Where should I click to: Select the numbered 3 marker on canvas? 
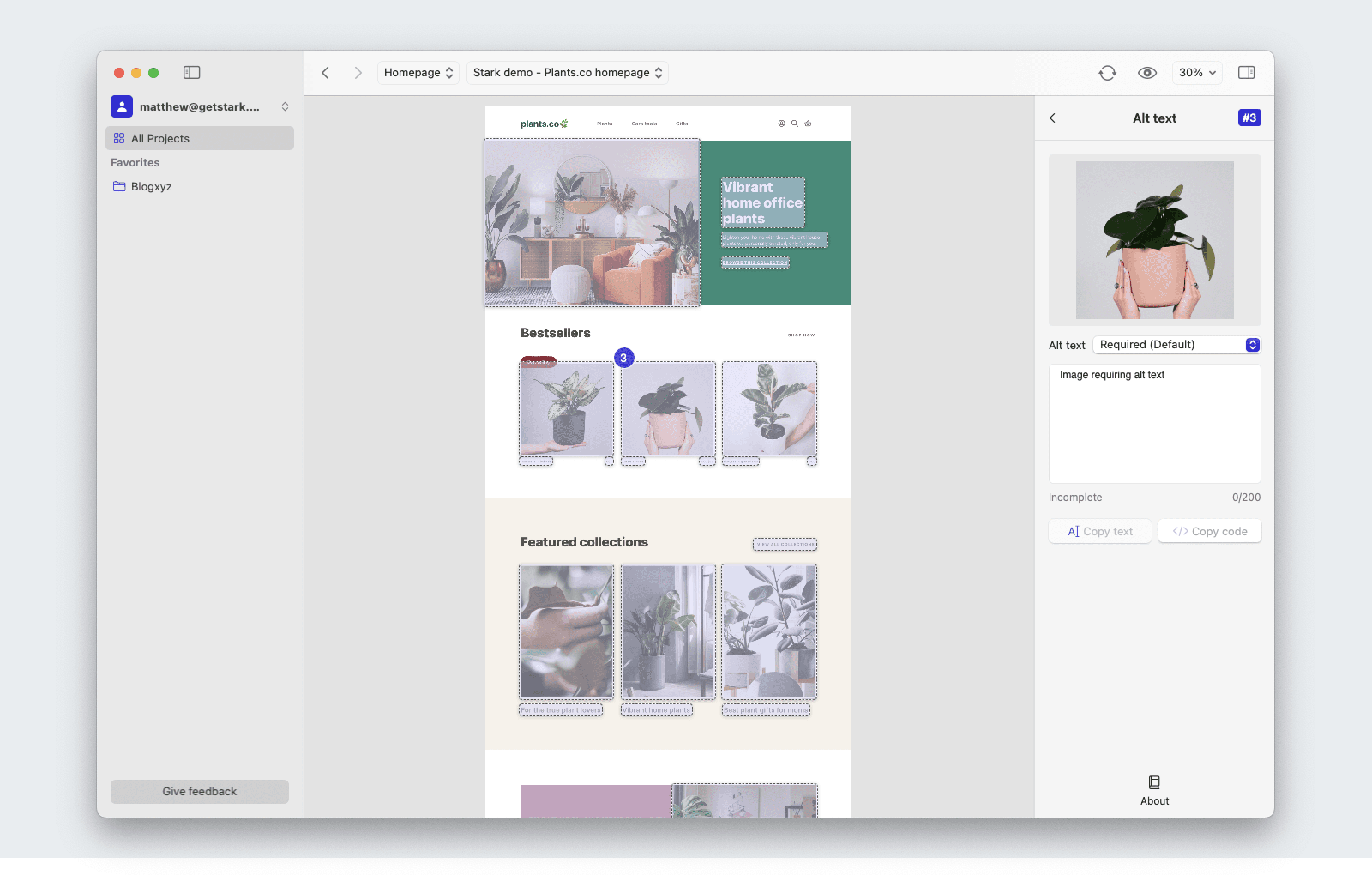(x=624, y=358)
